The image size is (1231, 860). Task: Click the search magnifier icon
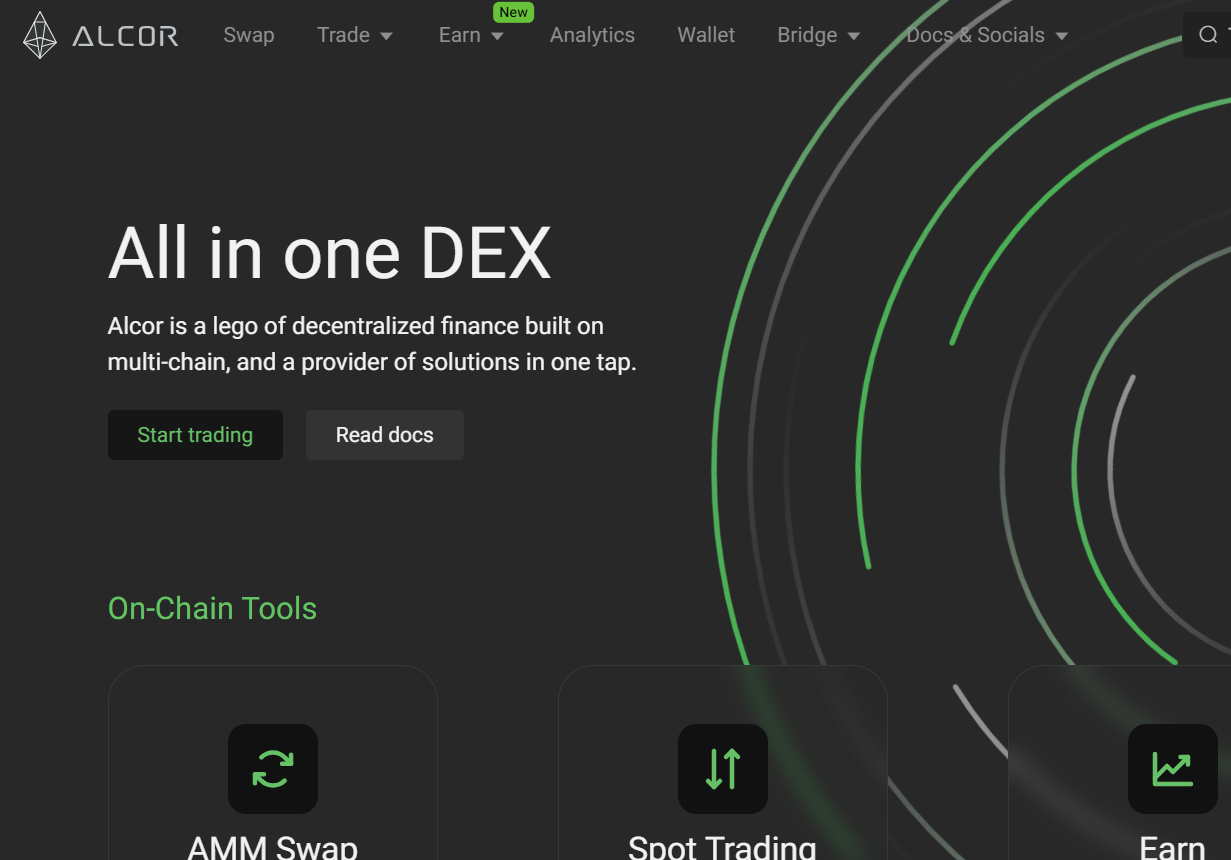[x=1208, y=35]
